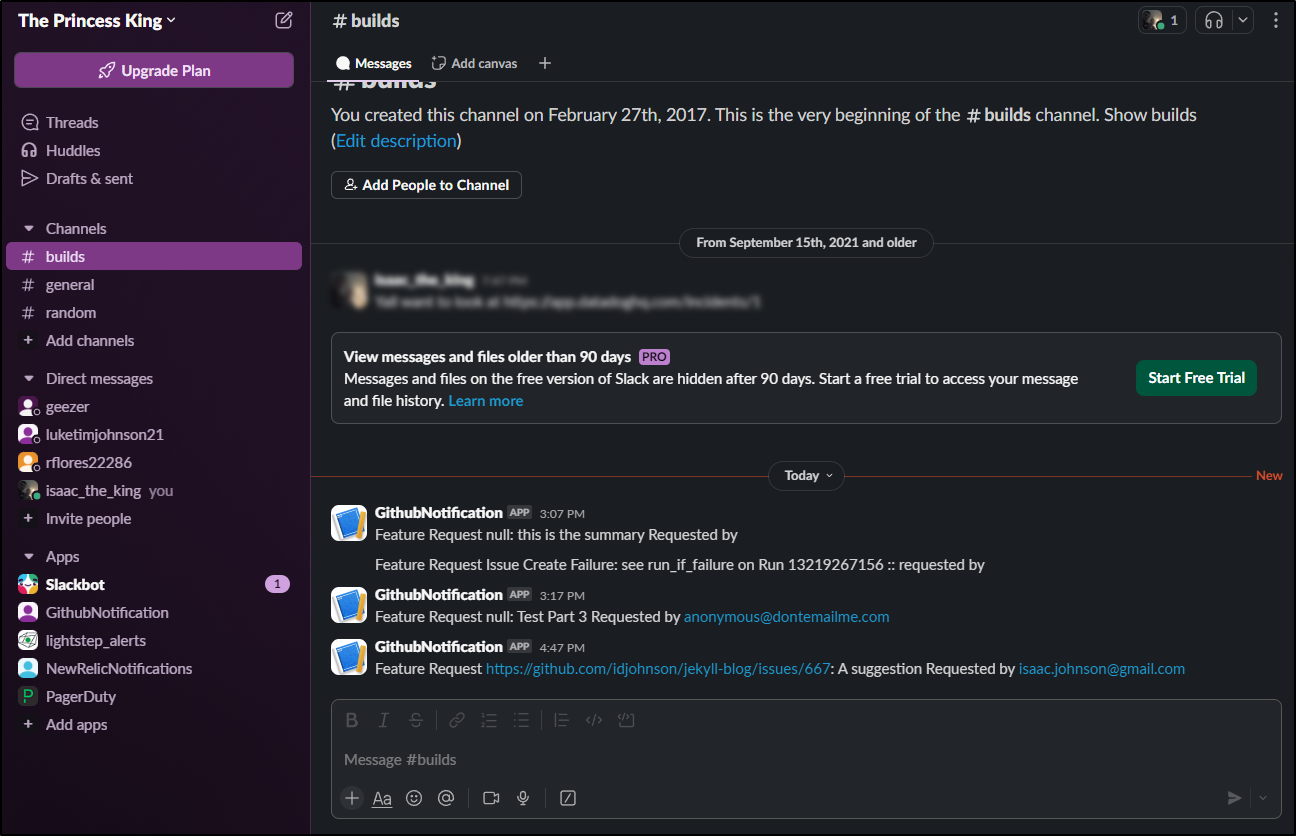Open Drafts & sent

pyautogui.click(x=89, y=178)
